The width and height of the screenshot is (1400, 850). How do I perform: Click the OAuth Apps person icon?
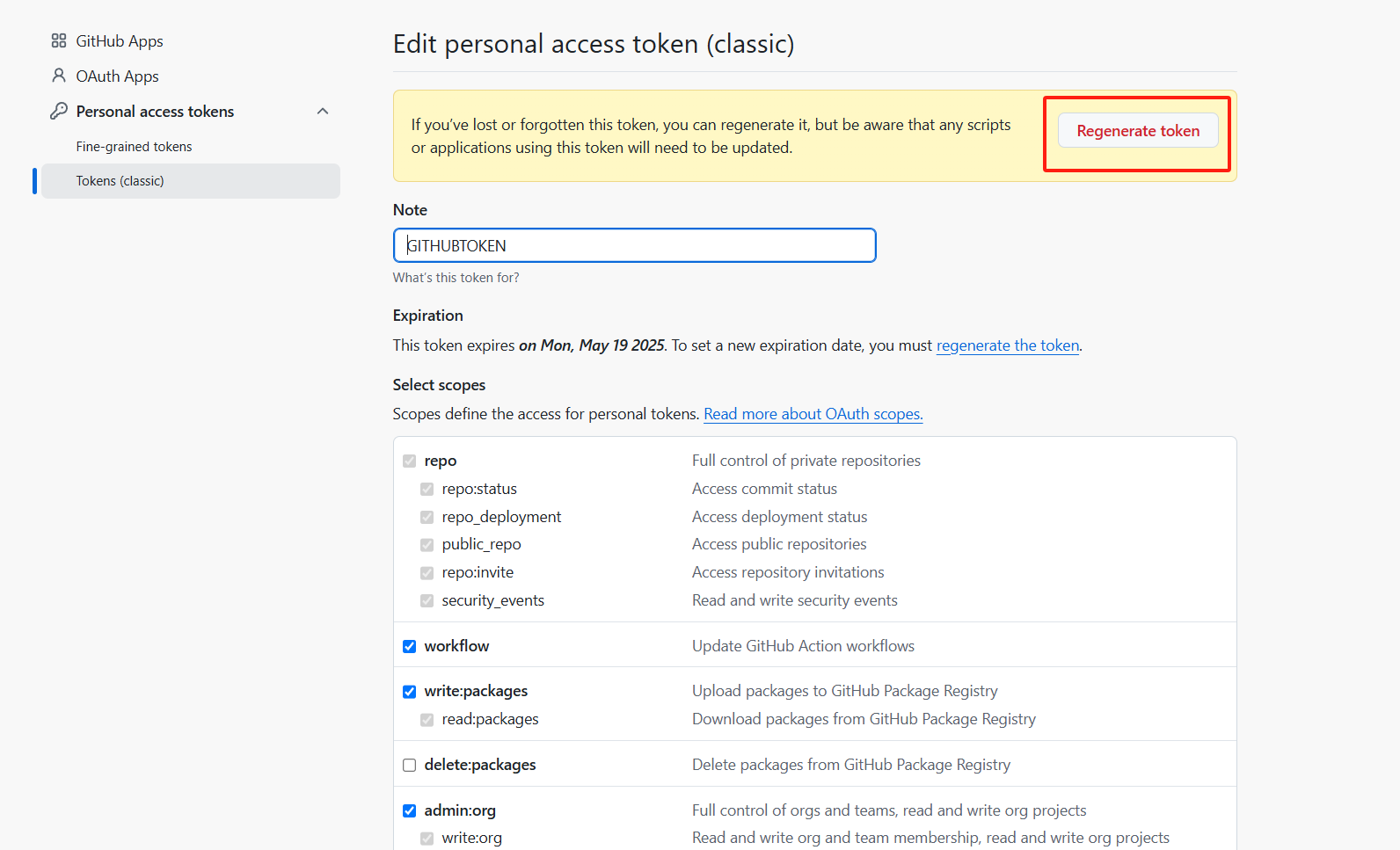59,76
